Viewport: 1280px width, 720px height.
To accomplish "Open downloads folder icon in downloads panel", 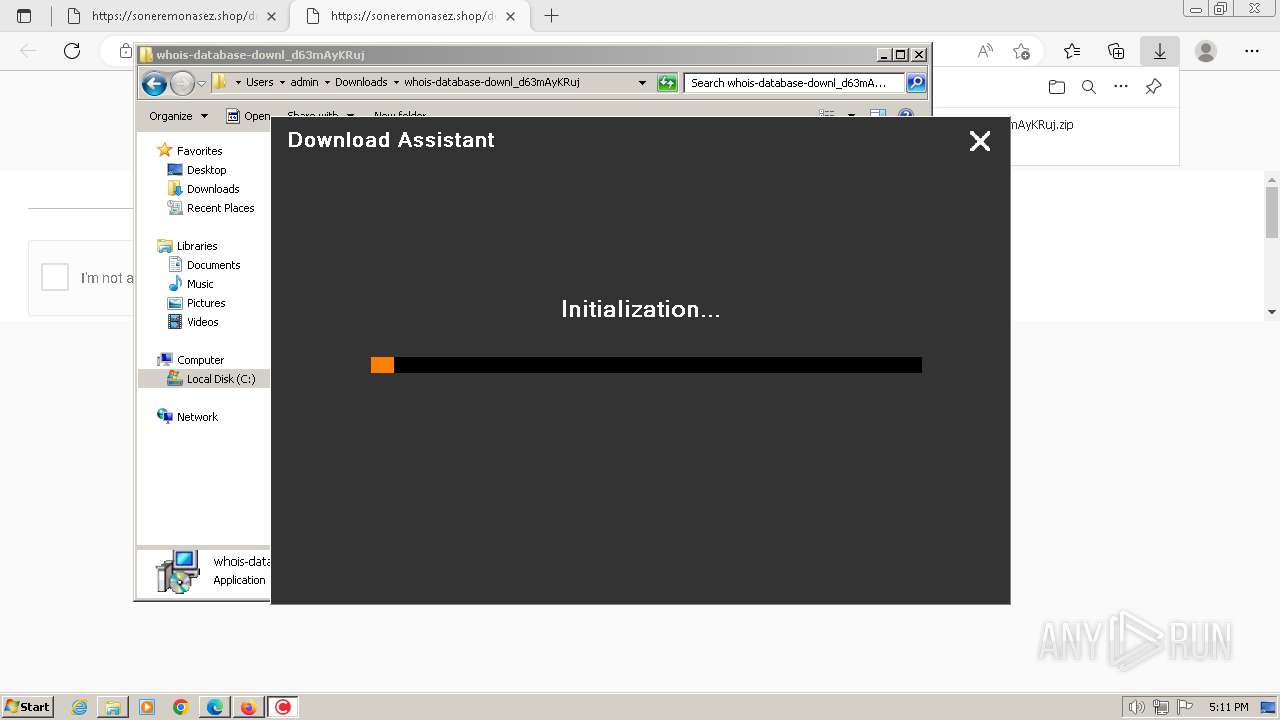I will coord(1057,87).
